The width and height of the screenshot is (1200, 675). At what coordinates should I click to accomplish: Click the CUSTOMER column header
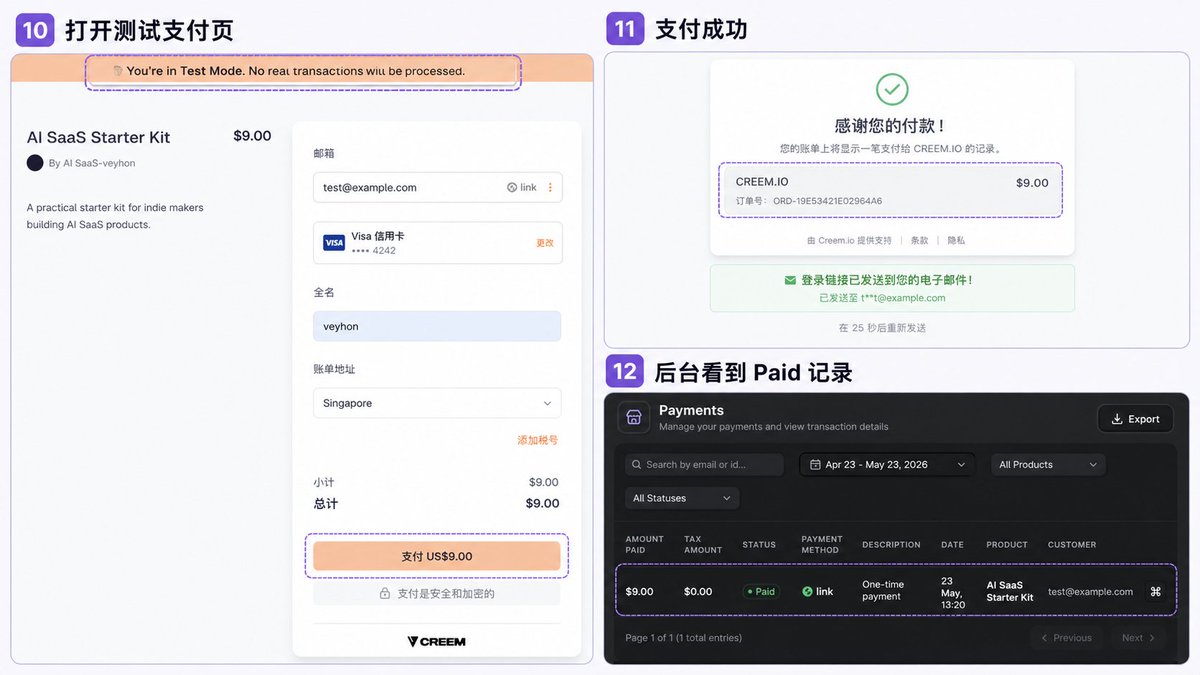[x=1072, y=545]
